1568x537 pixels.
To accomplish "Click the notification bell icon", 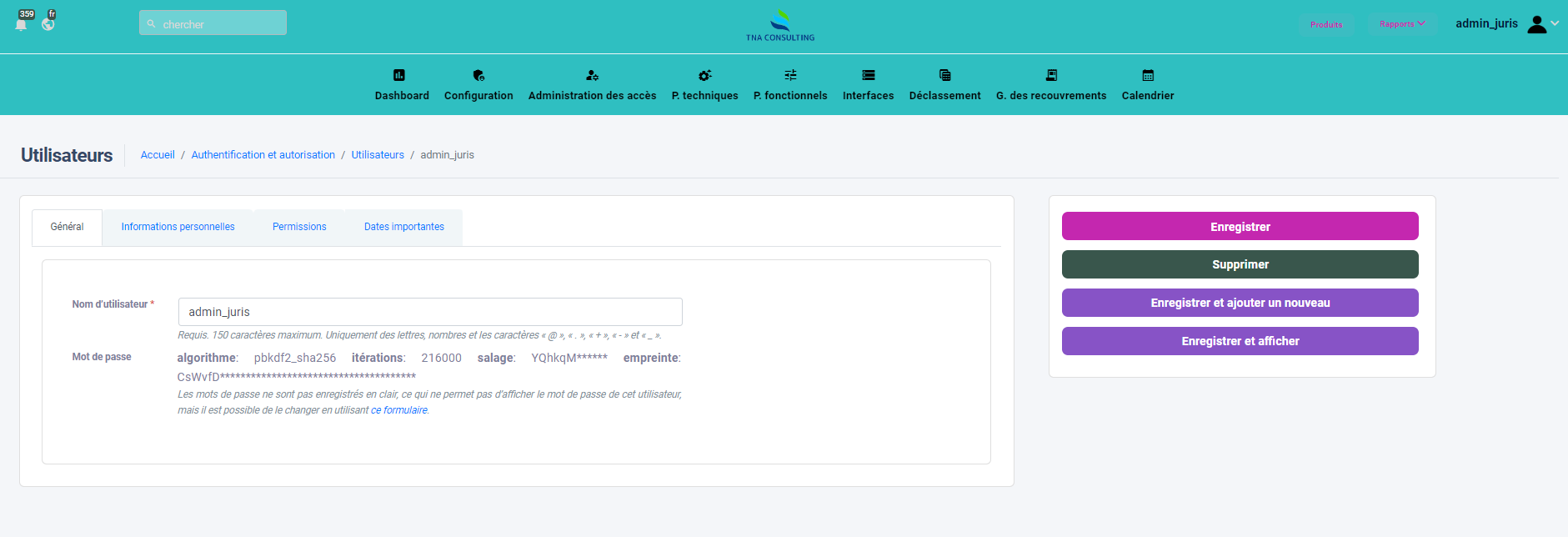I will coord(22,23).
